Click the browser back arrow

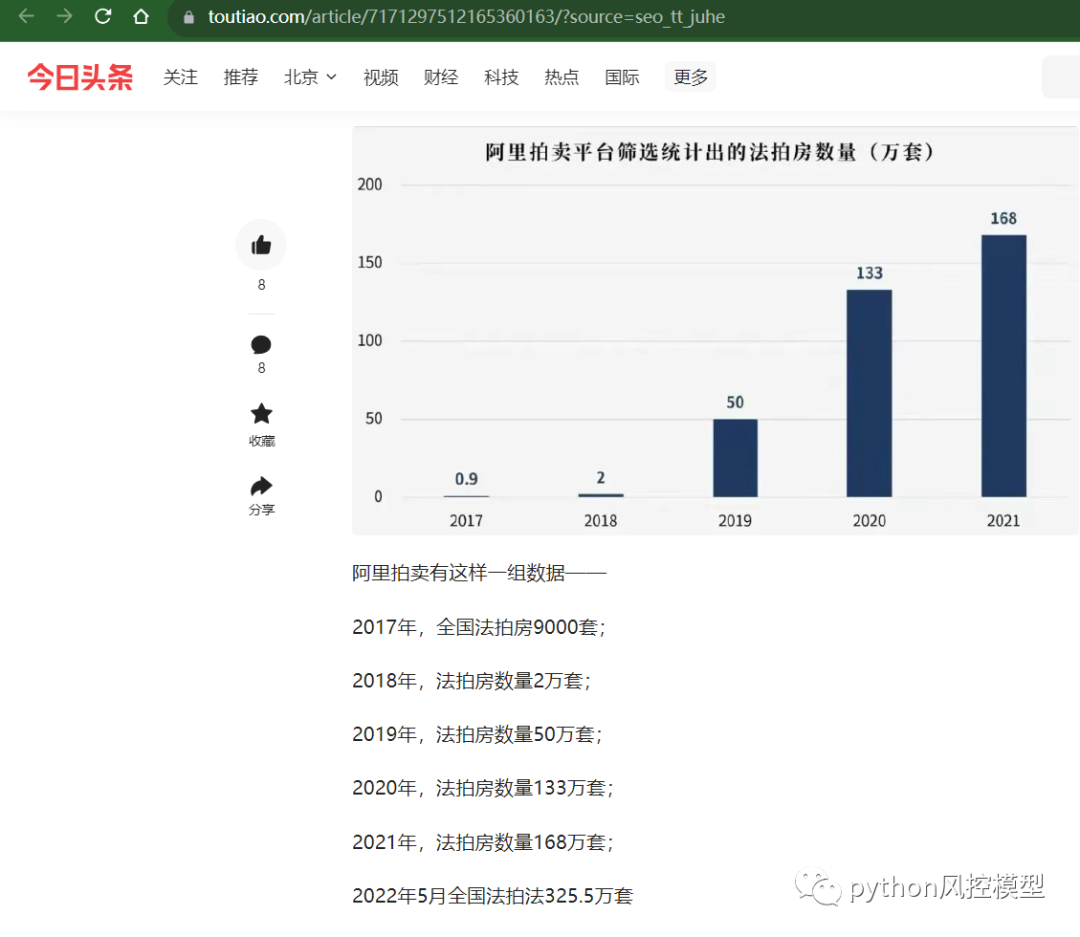coord(26,16)
